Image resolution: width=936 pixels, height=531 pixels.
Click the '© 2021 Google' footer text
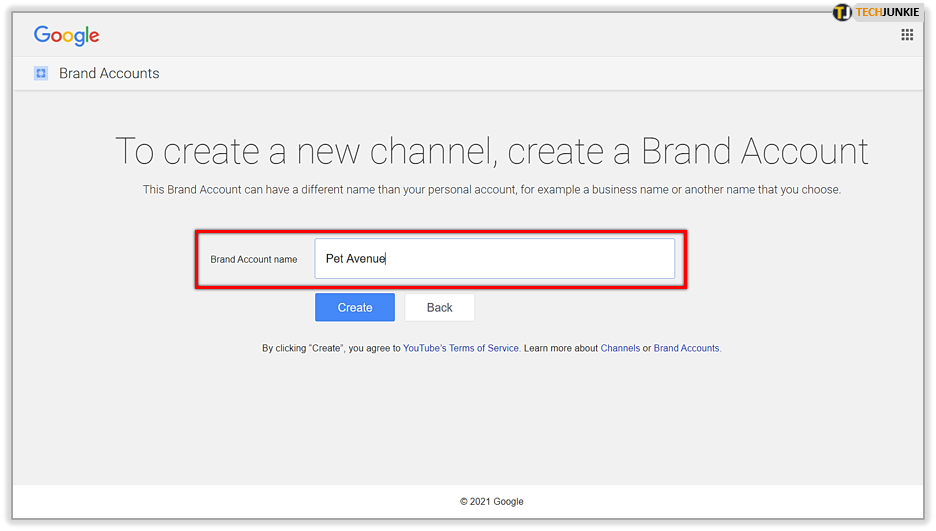point(491,501)
